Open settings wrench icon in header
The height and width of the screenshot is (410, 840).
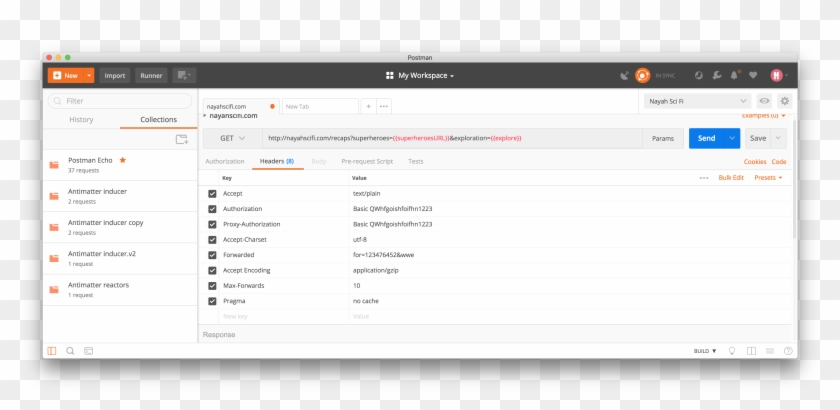click(716, 75)
